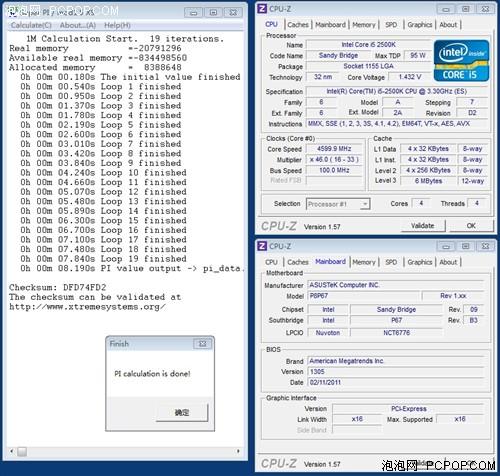500x476 pixels.
Task: Switch to SPD tab in bottom CPU-Z window
Action: 391,262
